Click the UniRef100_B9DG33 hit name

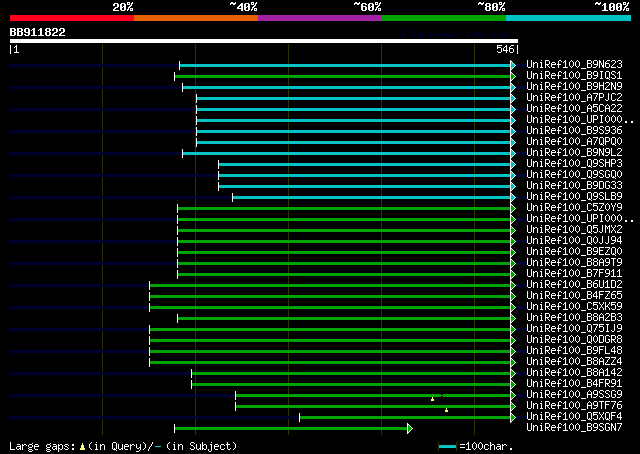coord(574,186)
